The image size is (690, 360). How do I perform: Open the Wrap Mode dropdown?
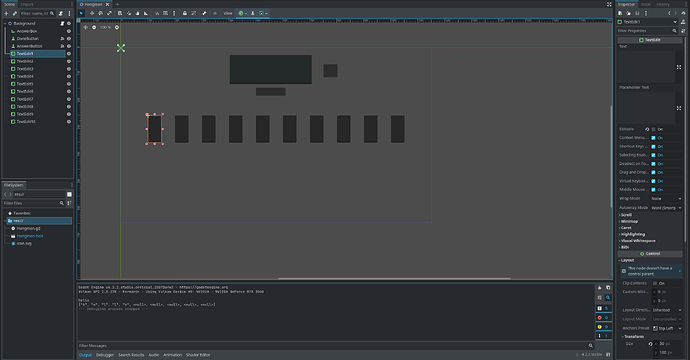coord(666,198)
